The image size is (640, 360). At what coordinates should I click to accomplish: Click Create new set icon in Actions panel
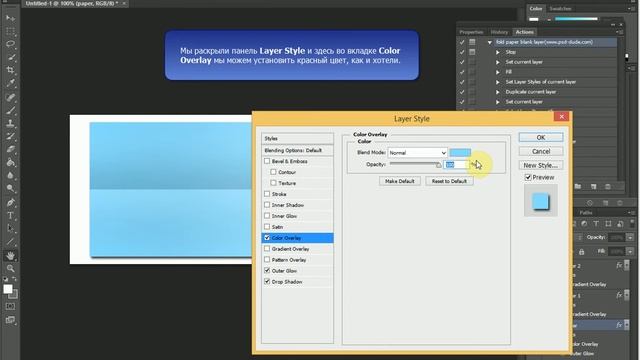coord(578,187)
